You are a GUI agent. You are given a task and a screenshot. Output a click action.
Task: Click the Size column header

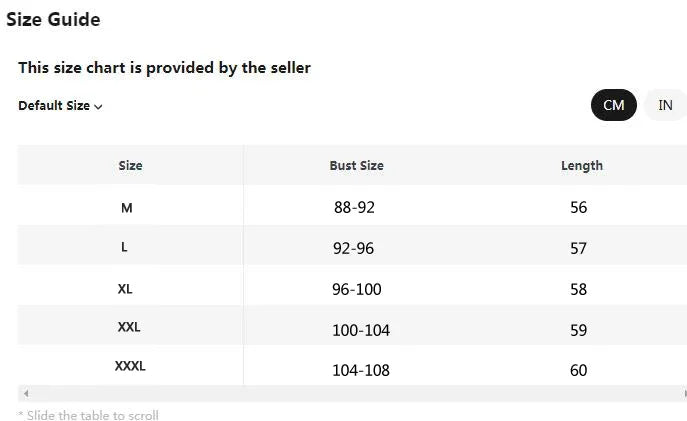[x=130, y=165]
